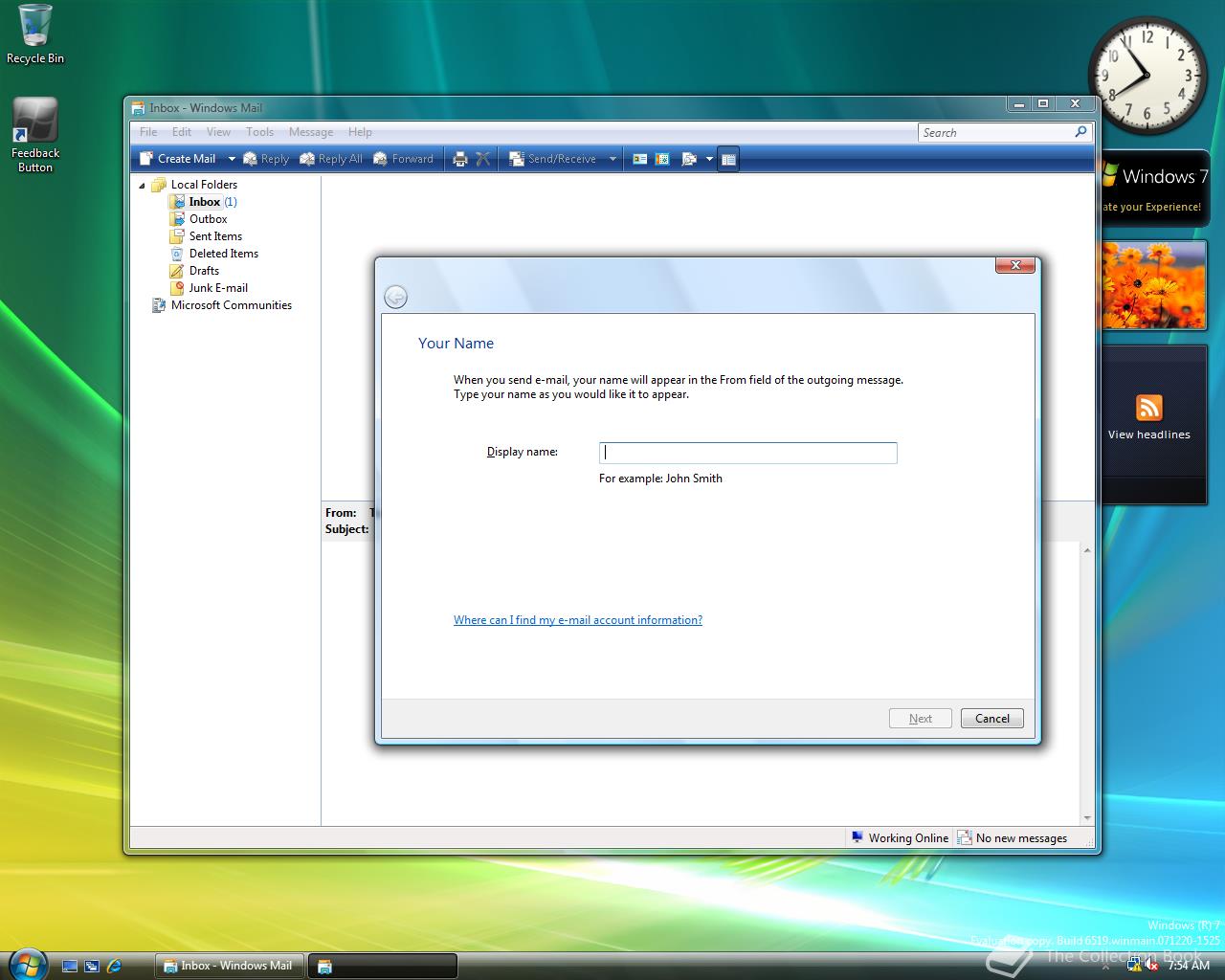1225x980 pixels.
Task: Click Inbox - Windows Mail taskbar button
Action: point(230,966)
